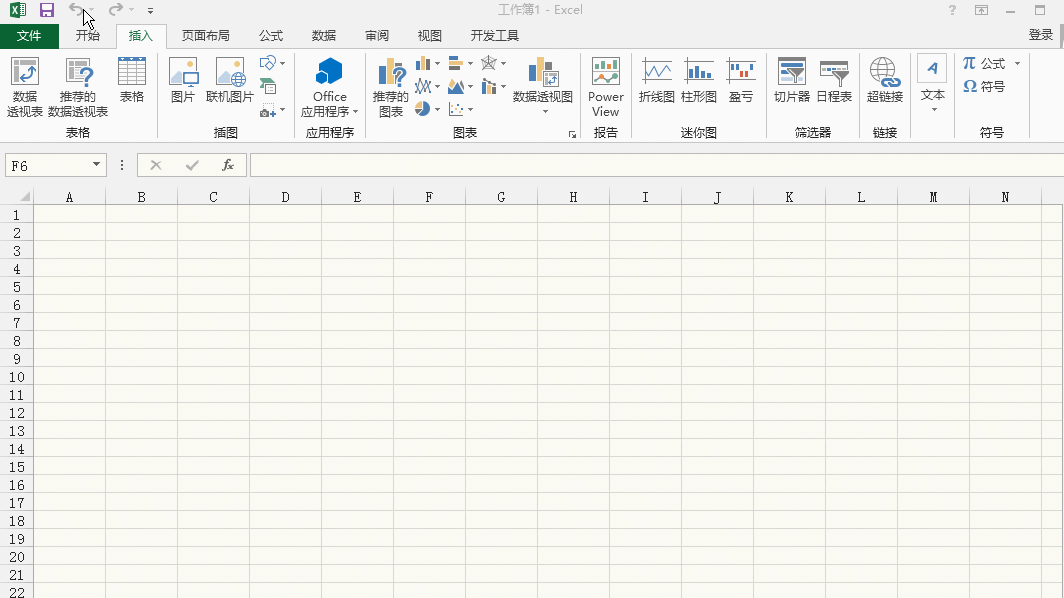Switch to the Review (审阅) tab
The height and width of the screenshot is (598, 1064).
coord(377,35)
